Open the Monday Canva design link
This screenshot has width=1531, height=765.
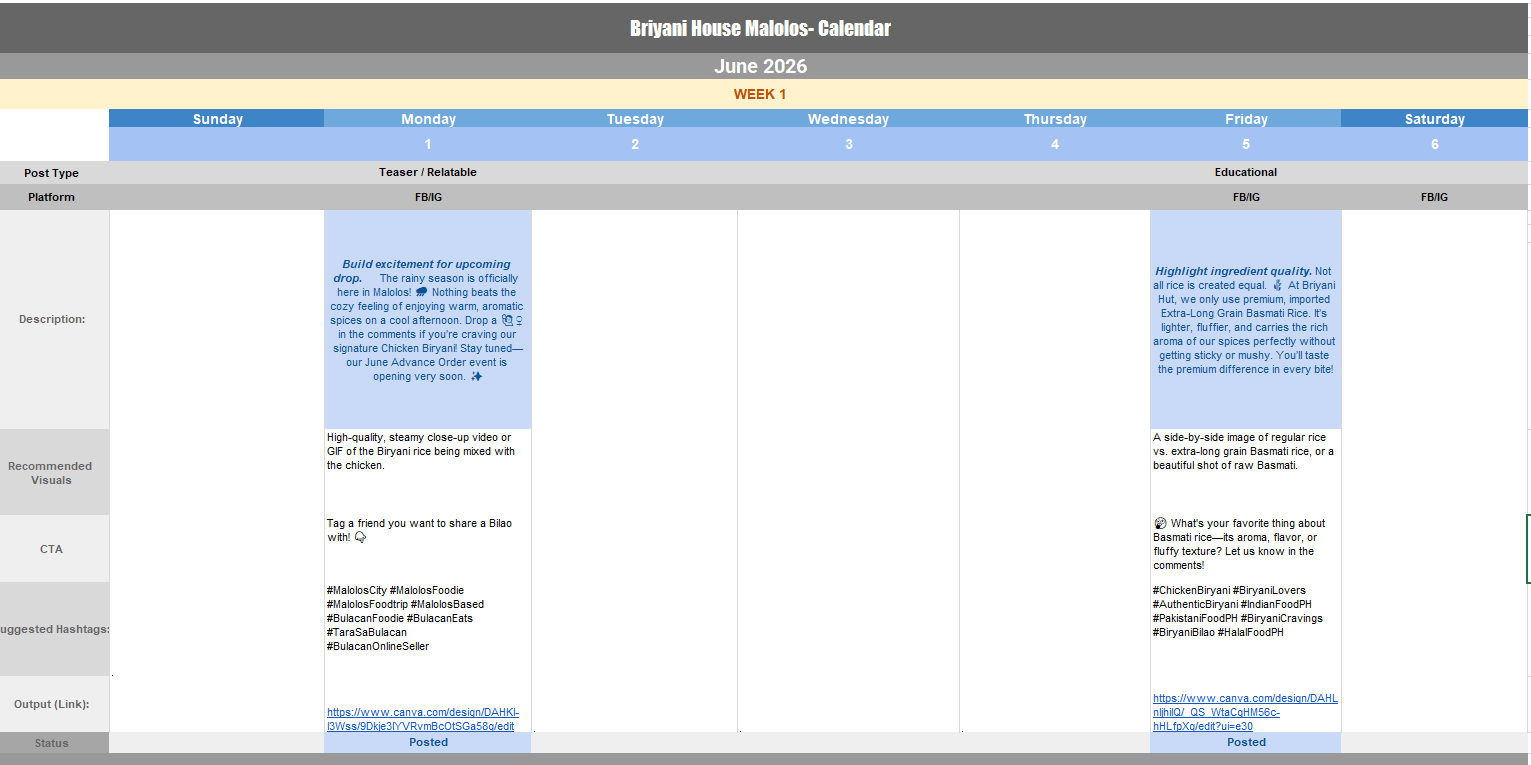coord(422,719)
